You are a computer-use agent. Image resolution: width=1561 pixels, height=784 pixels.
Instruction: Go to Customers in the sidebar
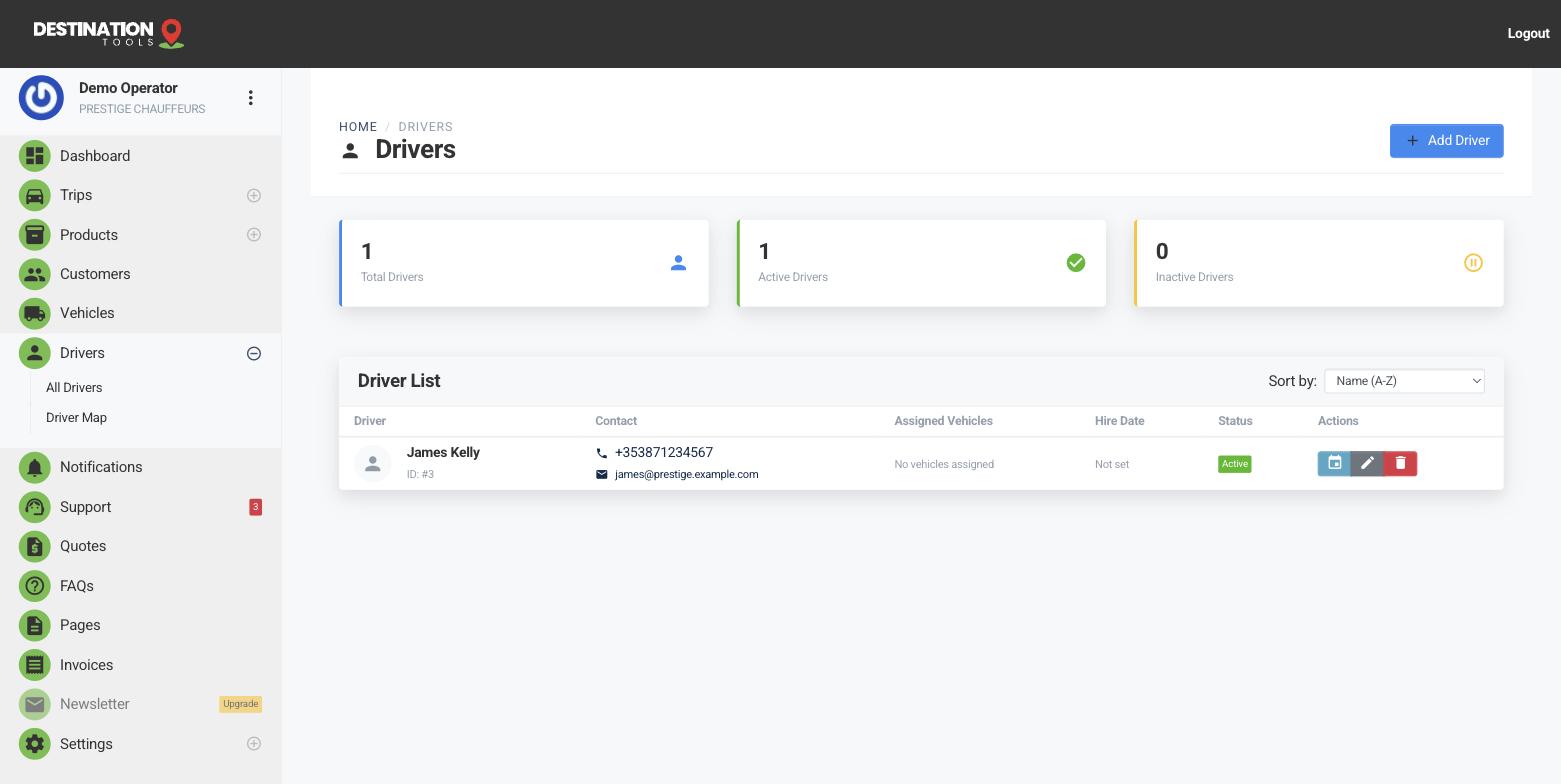pos(140,274)
